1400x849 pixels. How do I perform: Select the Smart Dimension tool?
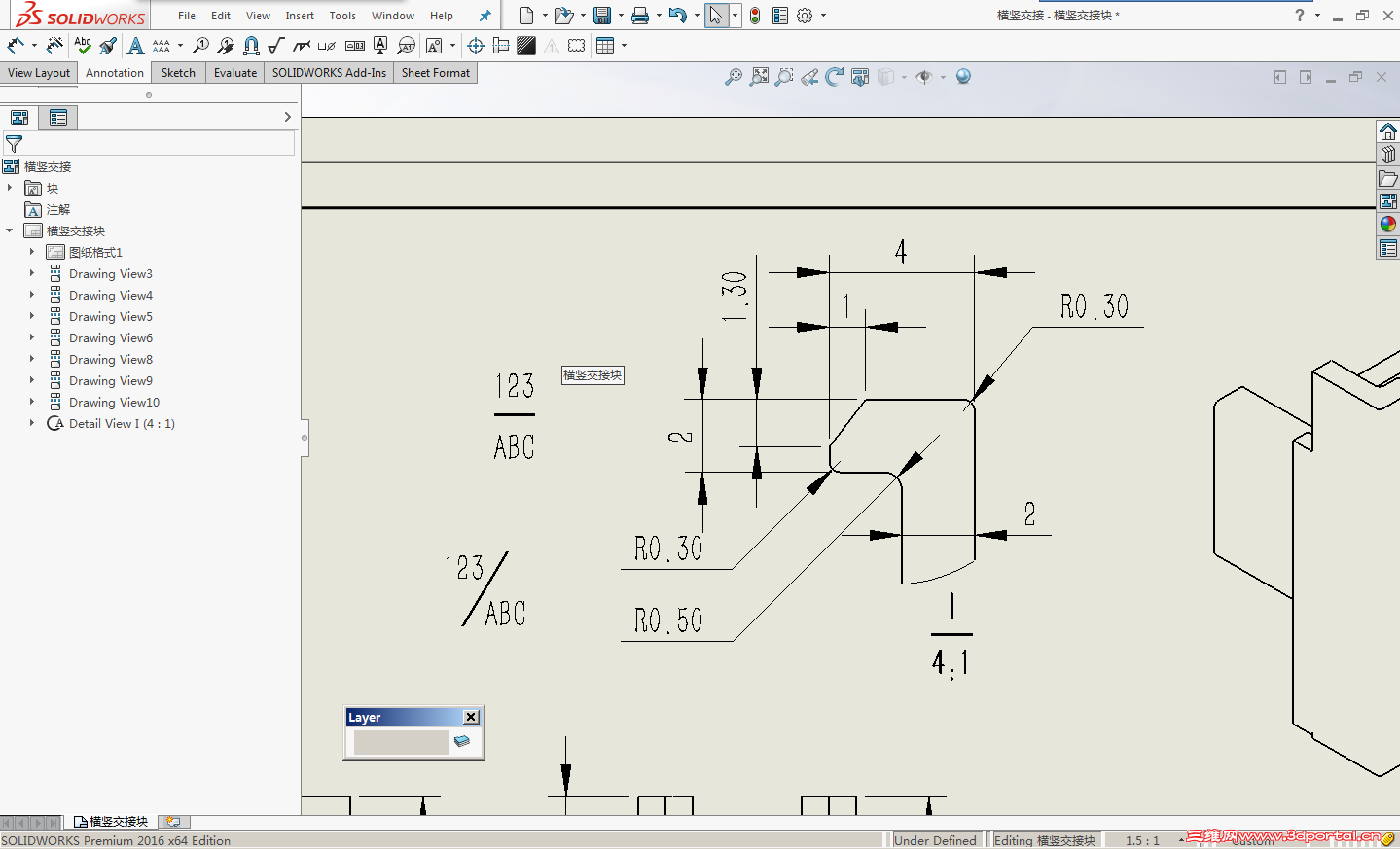[16, 46]
